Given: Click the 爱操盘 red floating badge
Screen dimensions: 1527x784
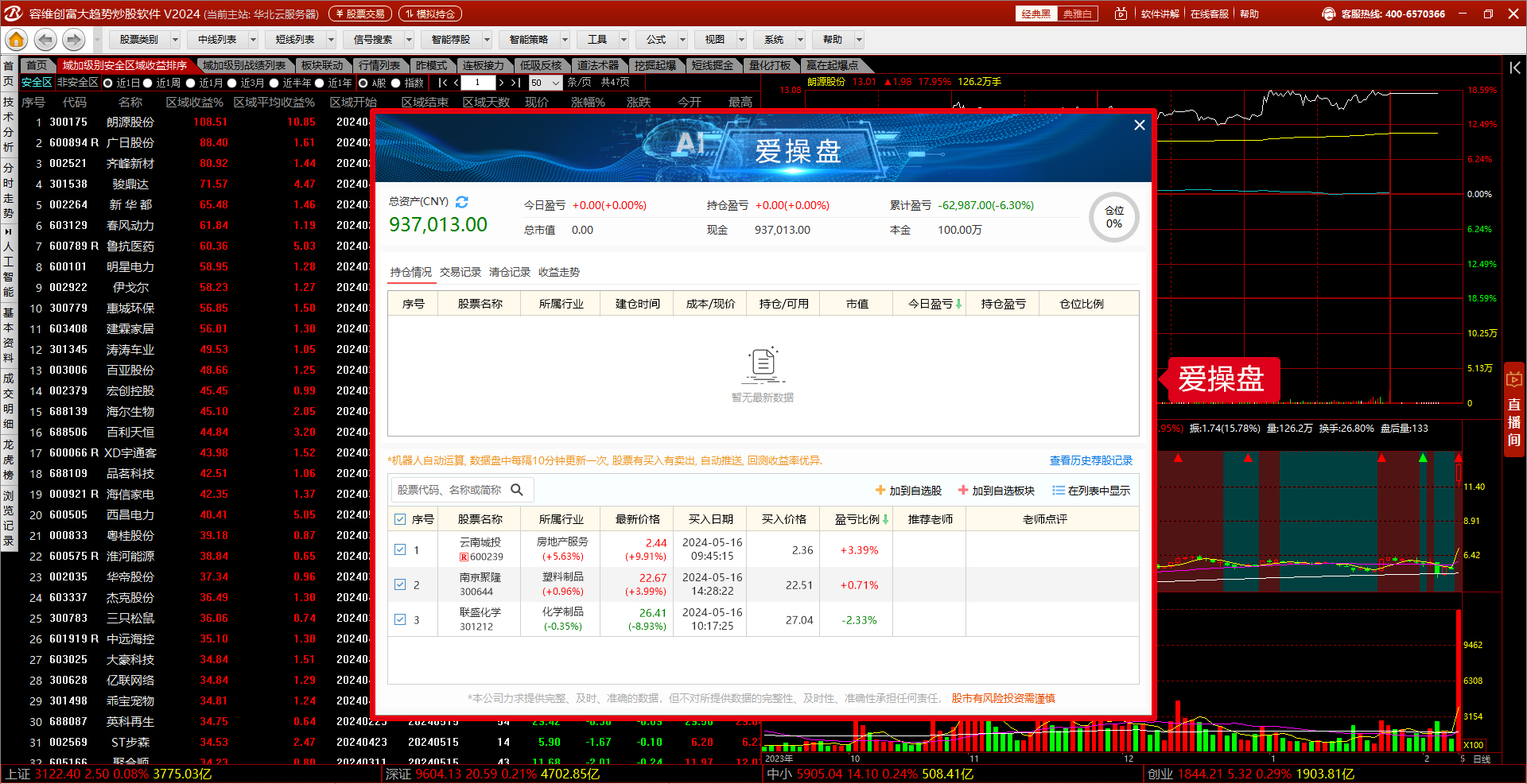Looking at the screenshot, I should click(1219, 379).
